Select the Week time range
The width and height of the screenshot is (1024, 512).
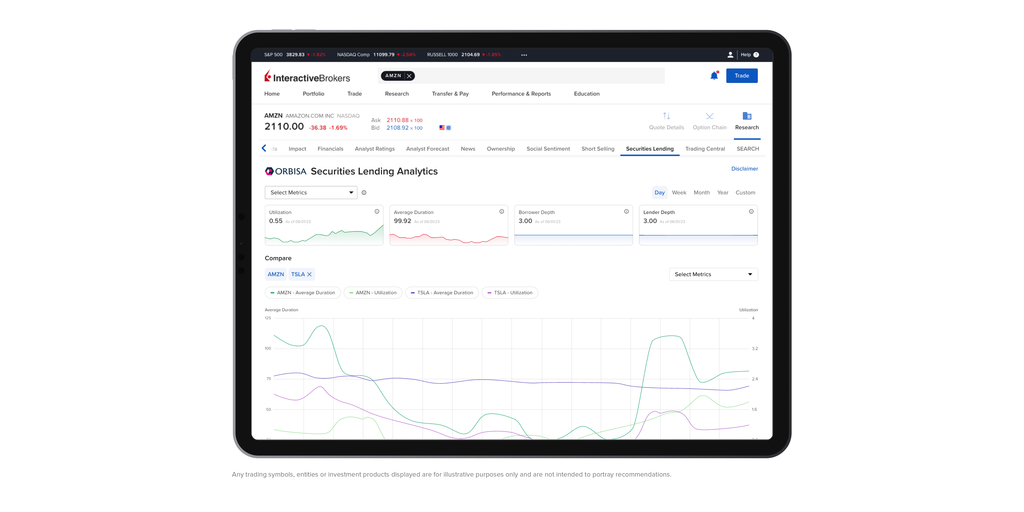[x=679, y=193]
